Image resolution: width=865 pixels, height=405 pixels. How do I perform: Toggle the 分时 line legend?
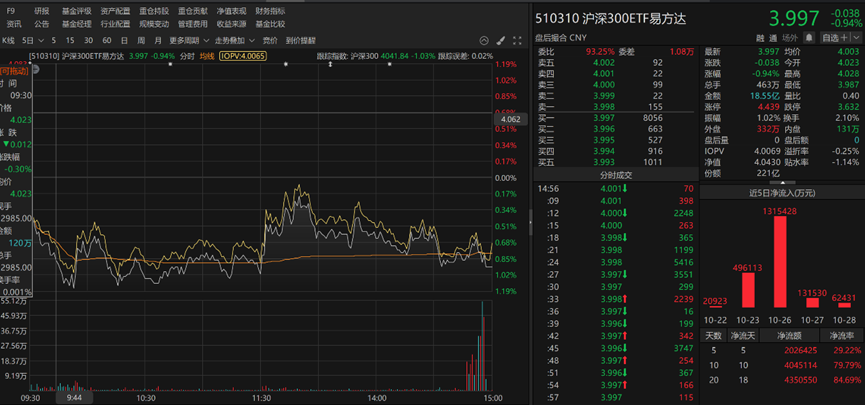click(x=188, y=56)
